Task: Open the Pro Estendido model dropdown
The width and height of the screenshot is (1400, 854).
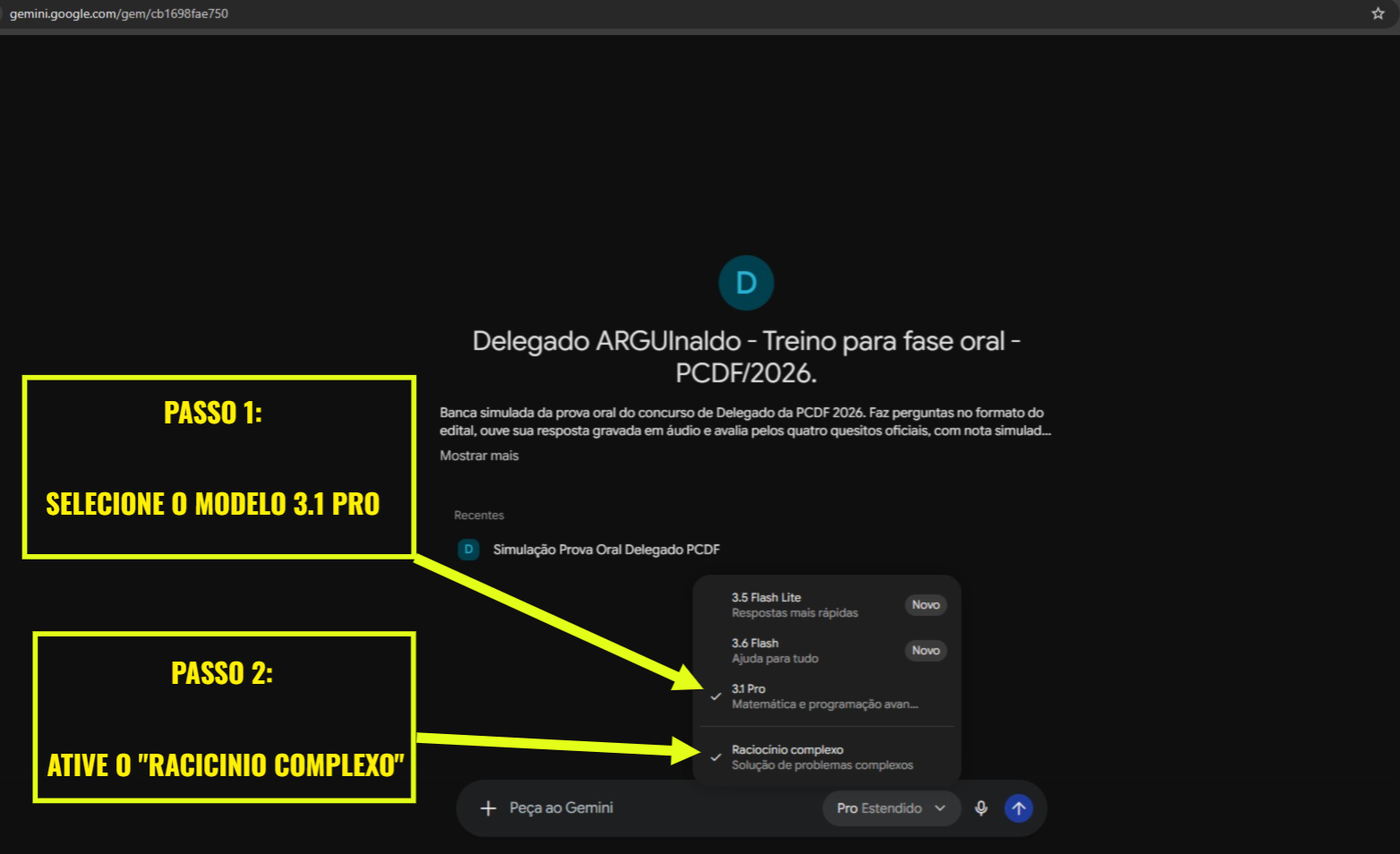Action: pos(892,808)
